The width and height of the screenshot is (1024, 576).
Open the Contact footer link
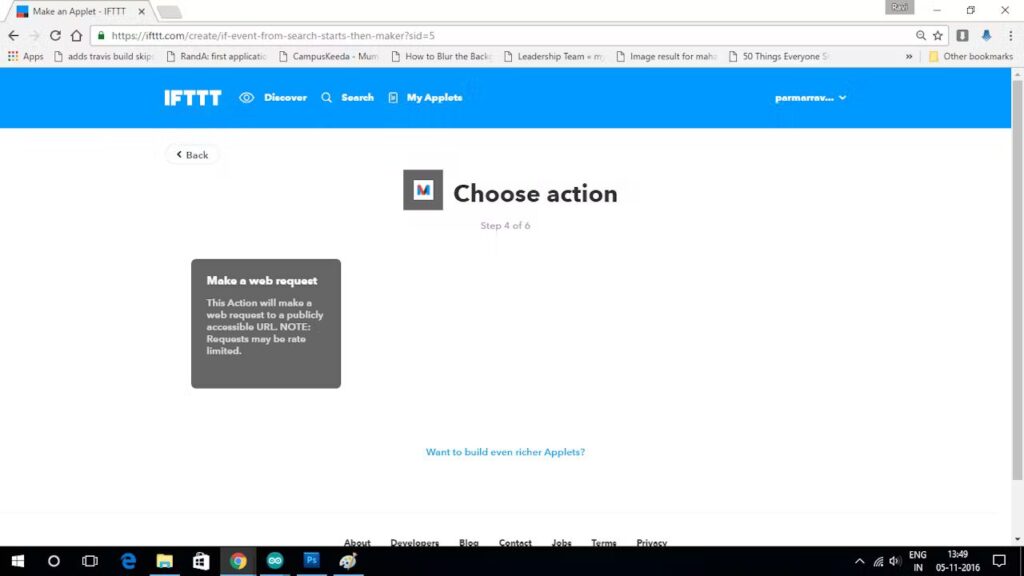tap(515, 542)
